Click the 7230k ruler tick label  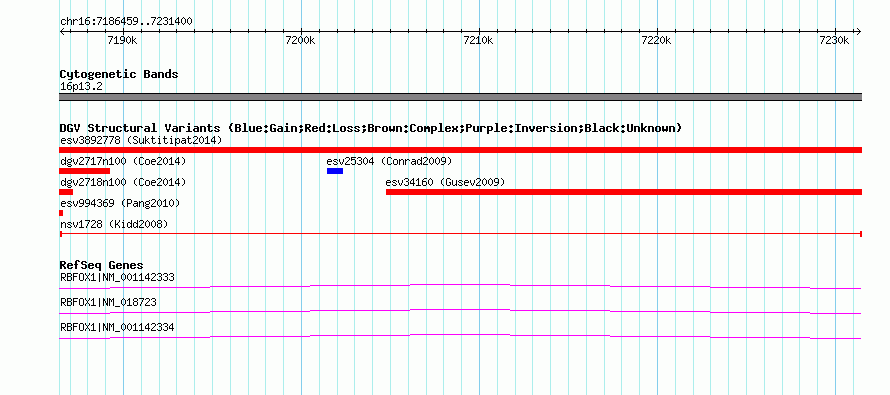[x=835, y=40]
